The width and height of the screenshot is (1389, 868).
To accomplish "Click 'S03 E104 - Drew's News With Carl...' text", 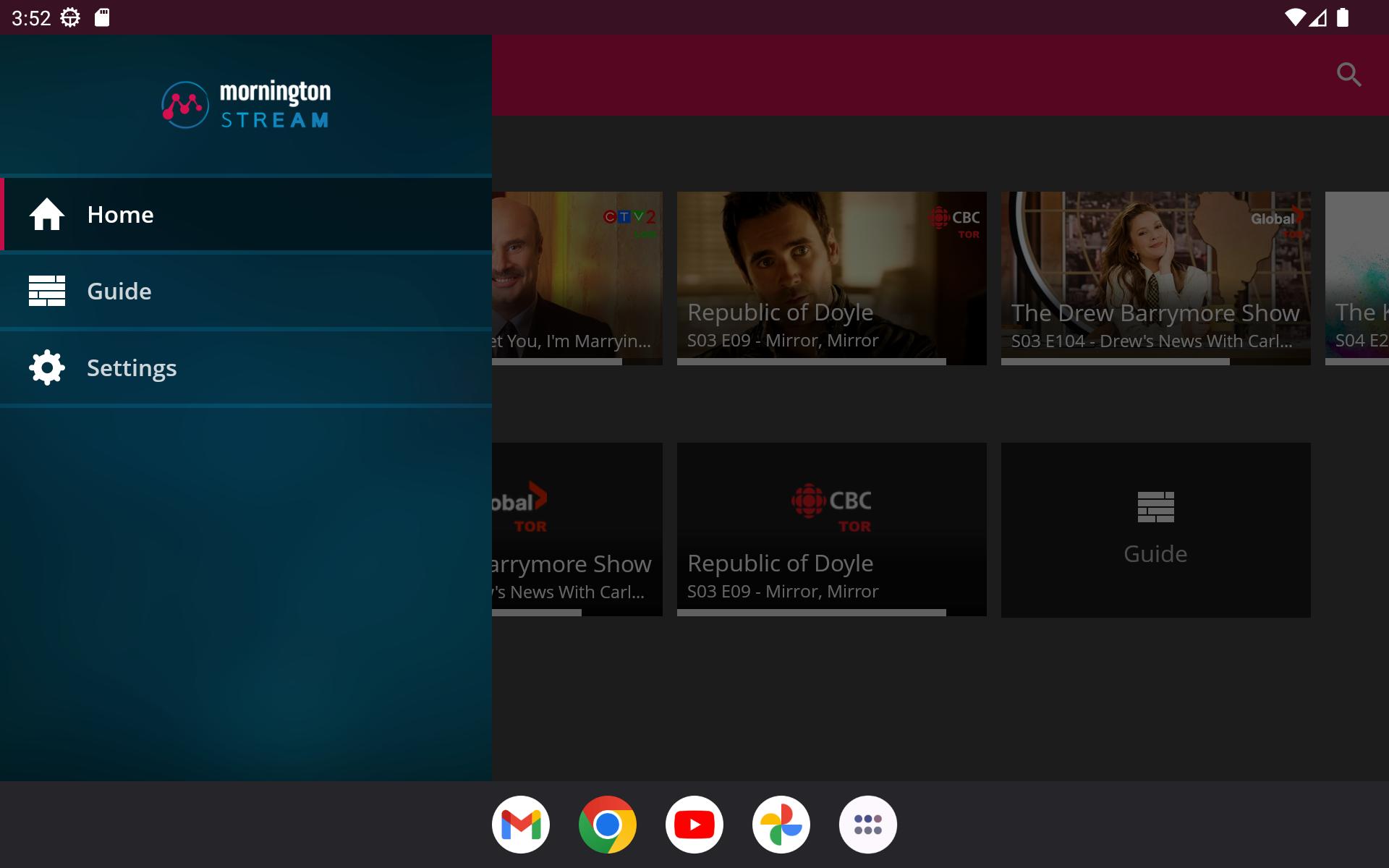I will tap(1152, 341).
